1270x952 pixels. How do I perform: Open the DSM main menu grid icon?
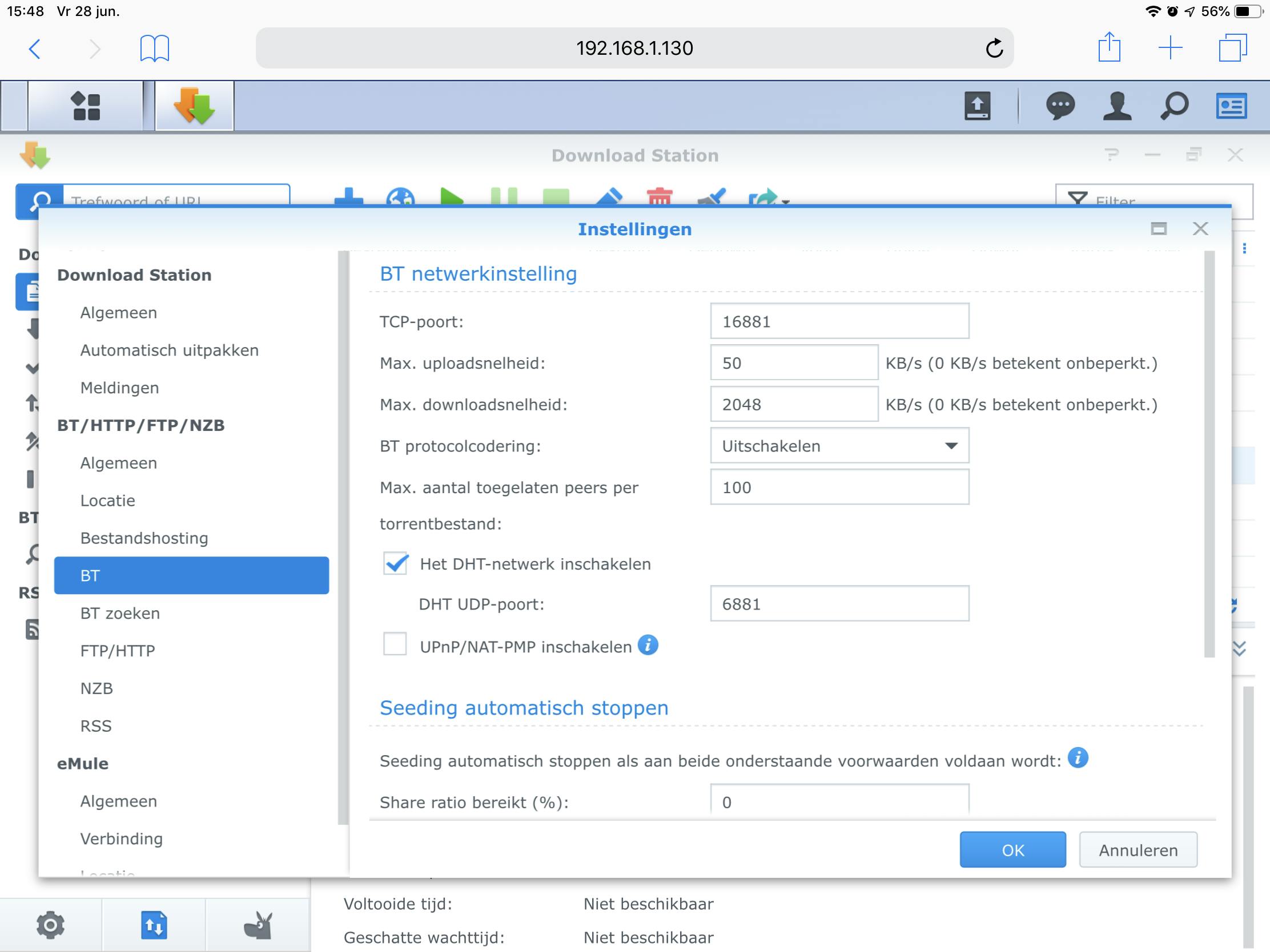[86, 106]
